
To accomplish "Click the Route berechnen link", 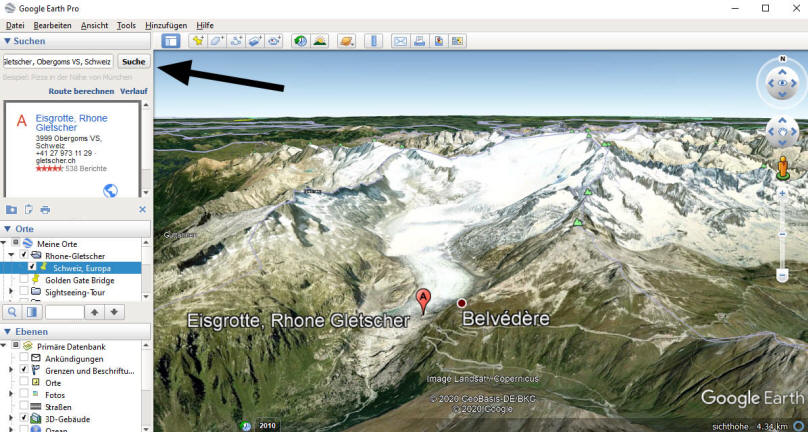I will pos(81,91).
